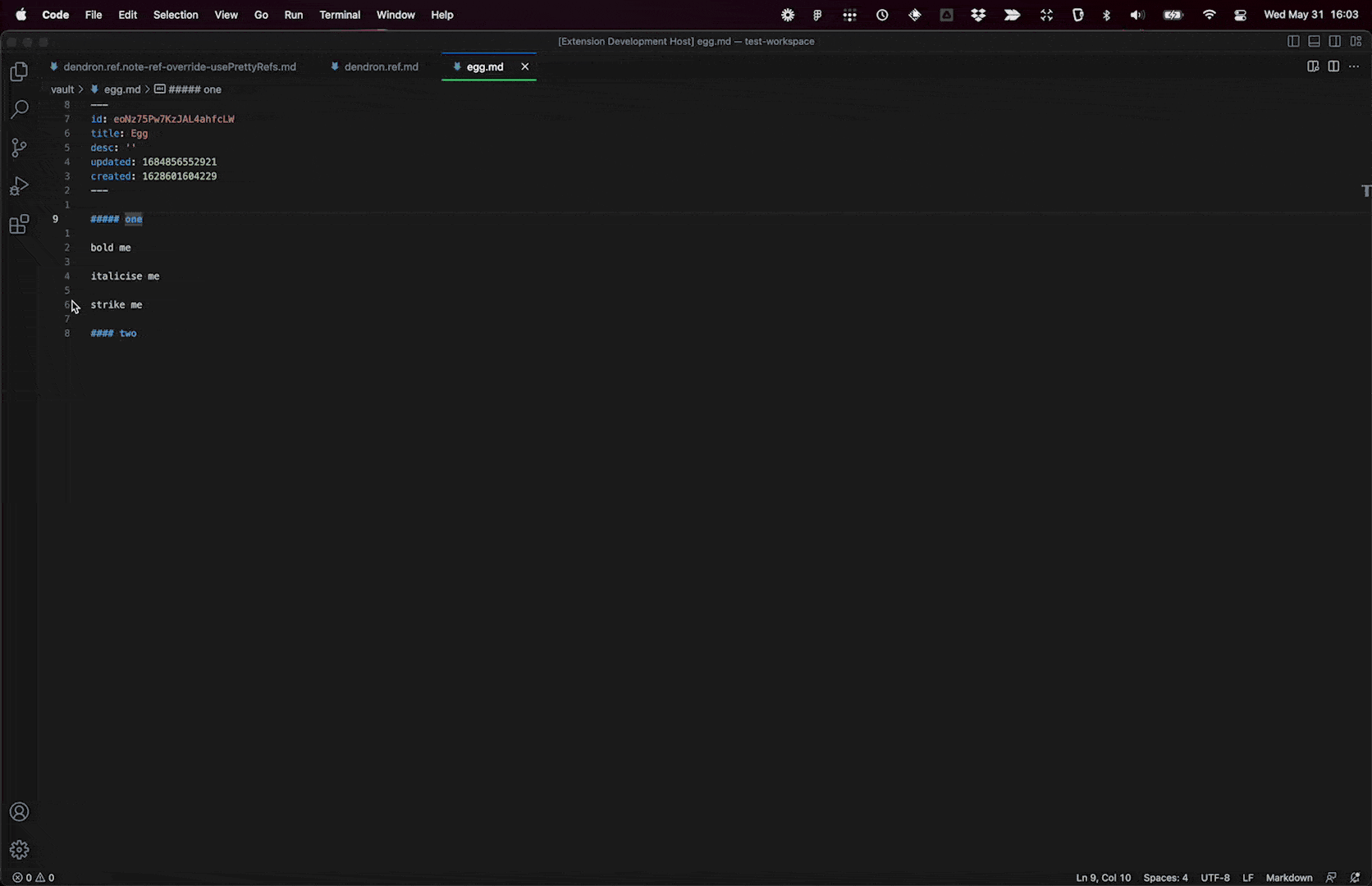1372x886 pixels.
Task: Open the Run and Debug view
Action: 19,186
